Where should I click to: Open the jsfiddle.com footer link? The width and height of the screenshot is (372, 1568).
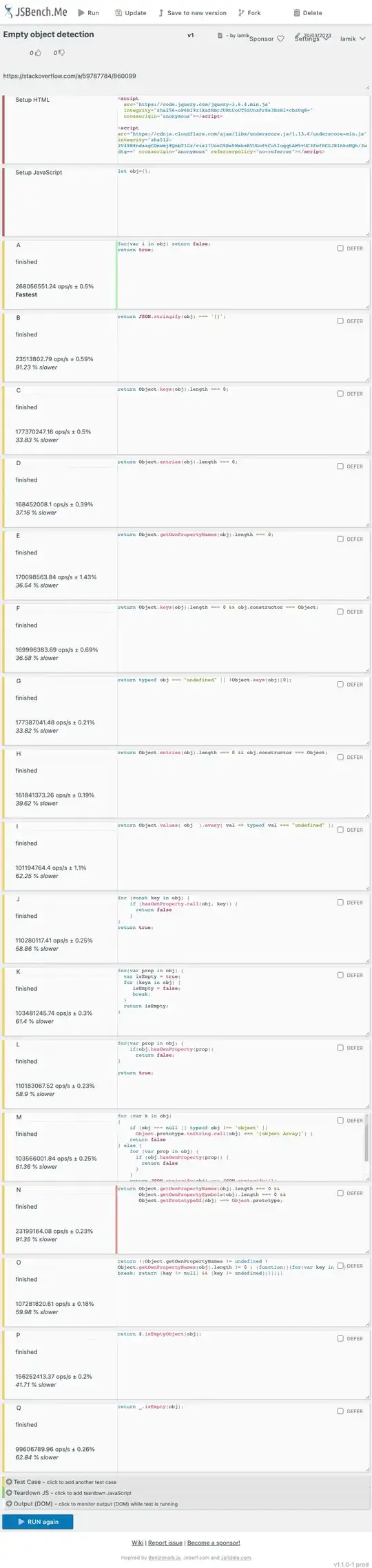[237, 1558]
